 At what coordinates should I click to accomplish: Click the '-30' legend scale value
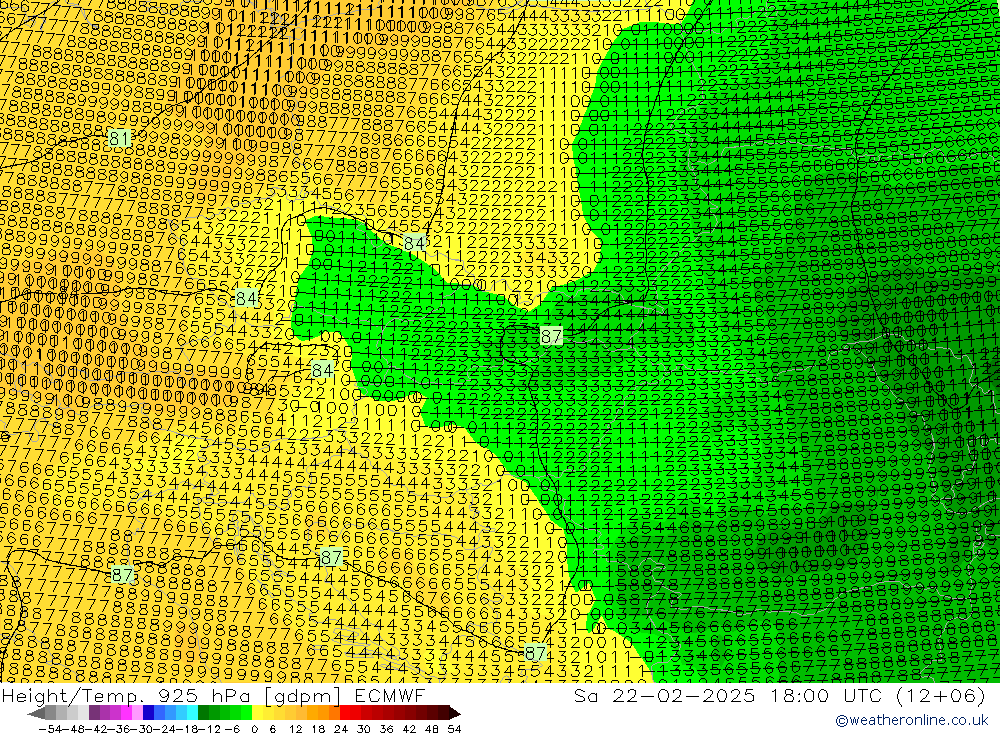coord(141,729)
